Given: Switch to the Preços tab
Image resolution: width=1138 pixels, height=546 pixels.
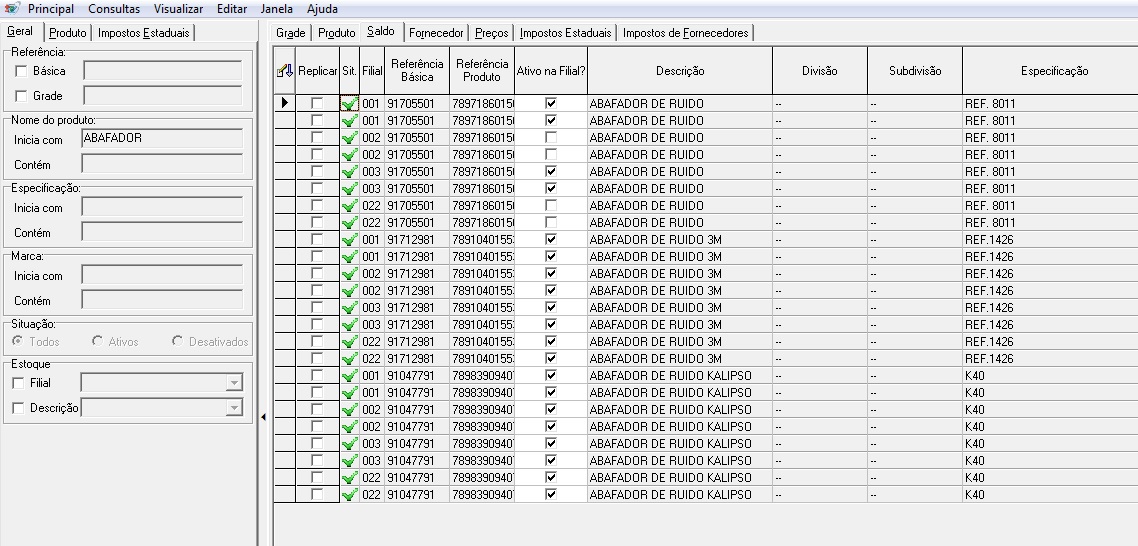Looking at the screenshot, I should click(491, 33).
